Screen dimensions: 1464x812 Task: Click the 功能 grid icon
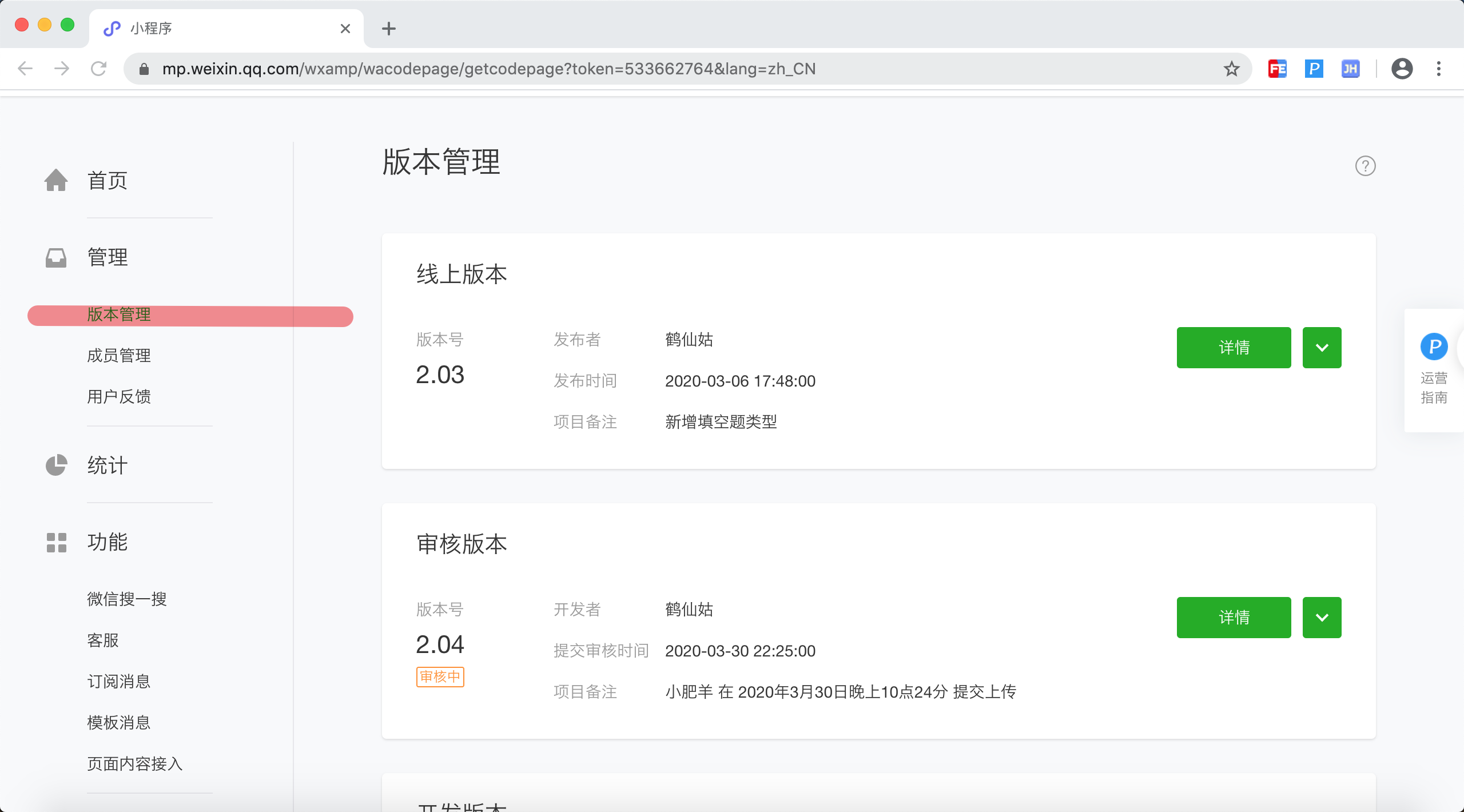56,542
